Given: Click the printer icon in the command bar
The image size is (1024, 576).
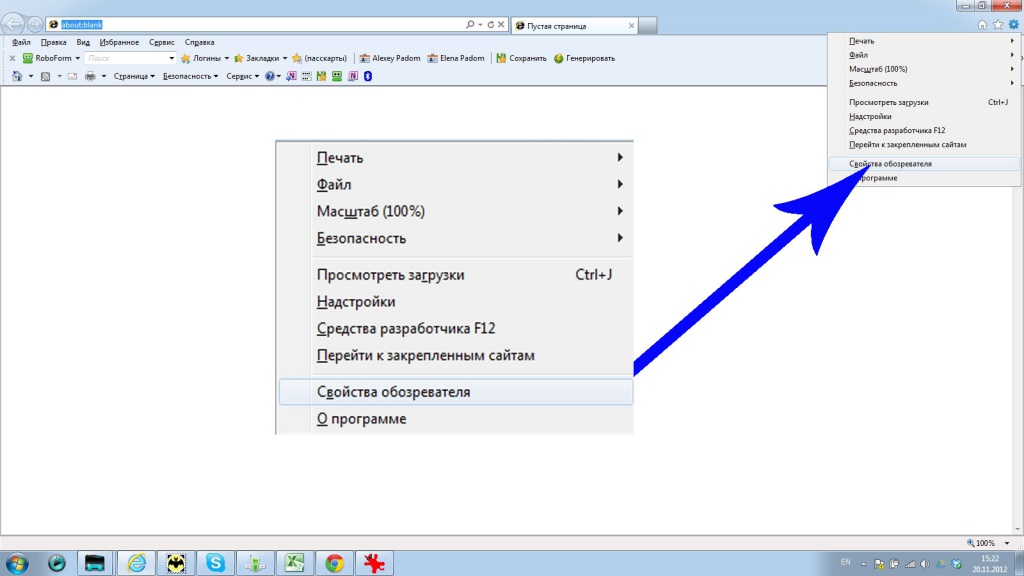Looking at the screenshot, I should [x=90, y=76].
